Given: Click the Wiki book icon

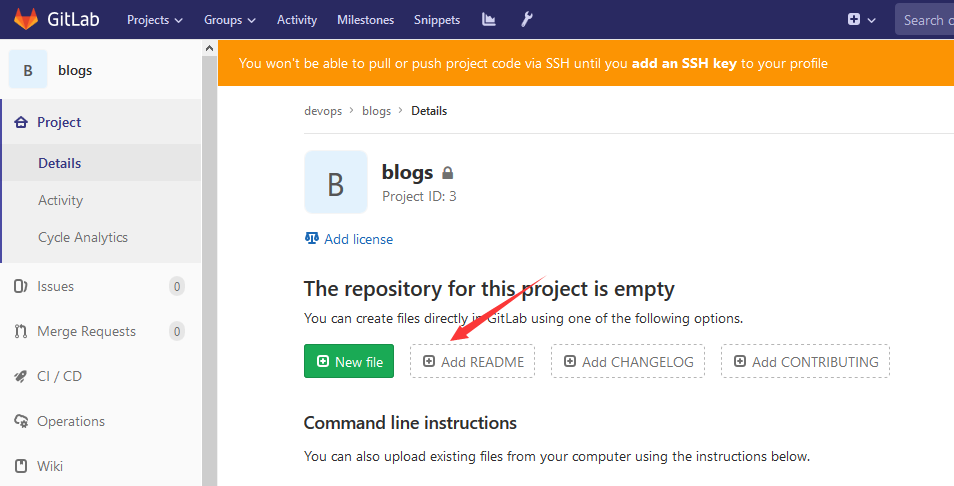Looking at the screenshot, I should coord(20,467).
